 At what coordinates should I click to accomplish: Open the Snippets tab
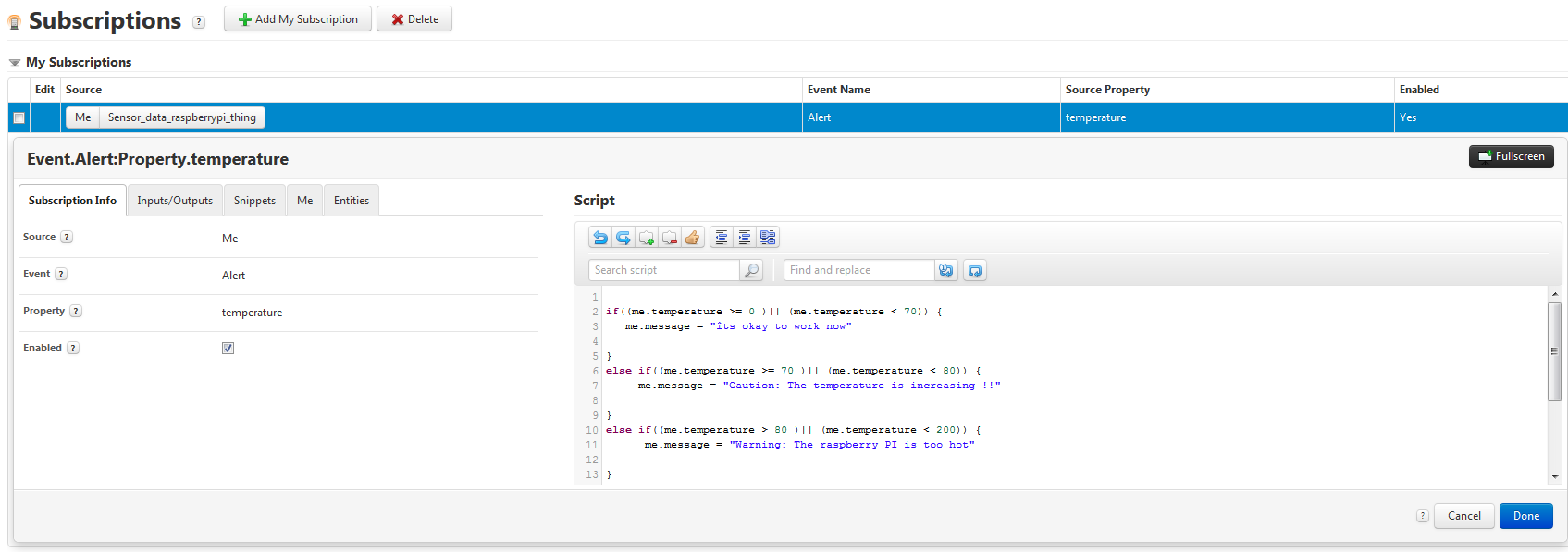coord(254,201)
